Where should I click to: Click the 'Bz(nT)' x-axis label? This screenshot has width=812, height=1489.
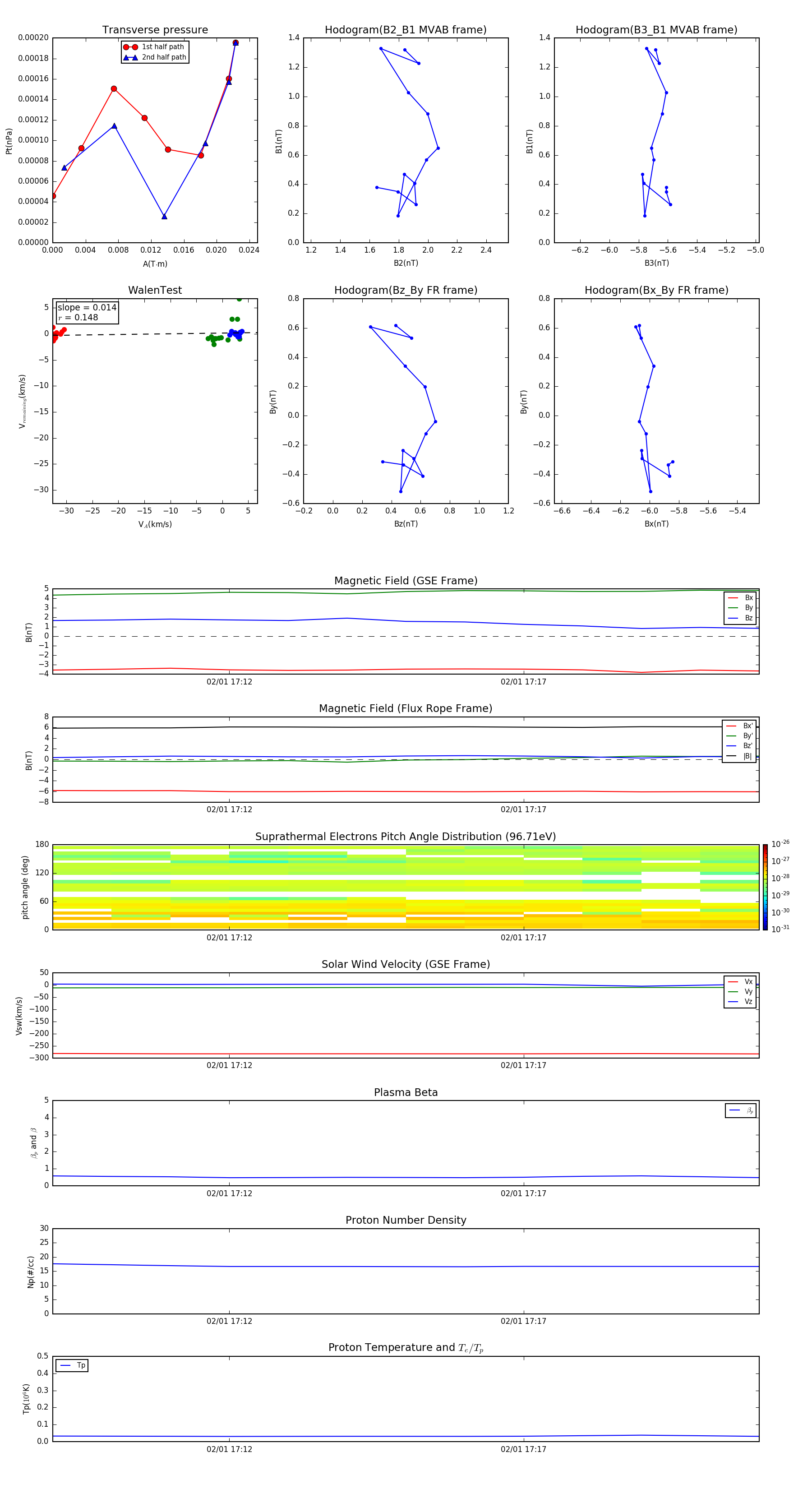[406, 524]
